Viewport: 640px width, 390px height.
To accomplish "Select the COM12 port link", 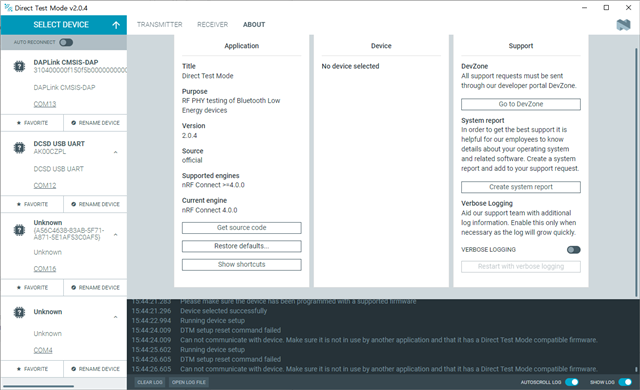I will [44, 185].
